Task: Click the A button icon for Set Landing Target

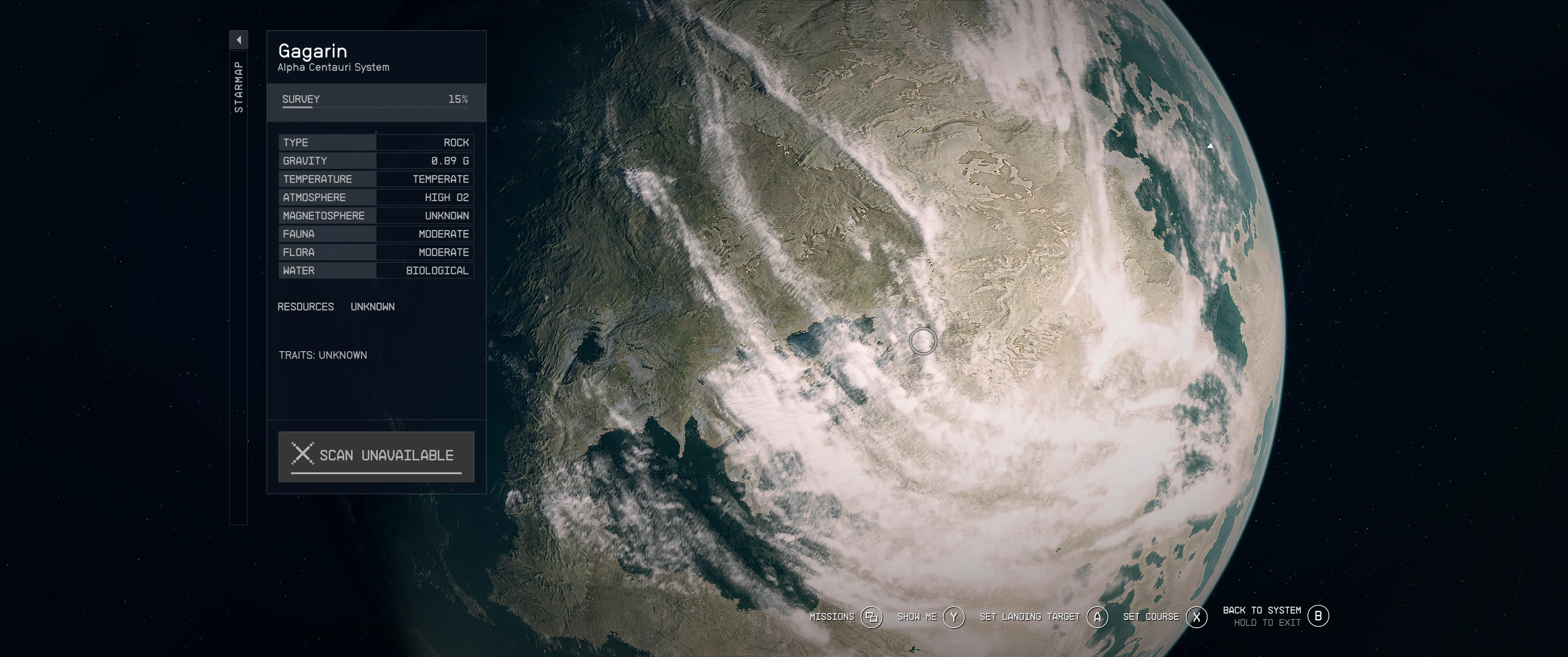Action: click(1097, 617)
